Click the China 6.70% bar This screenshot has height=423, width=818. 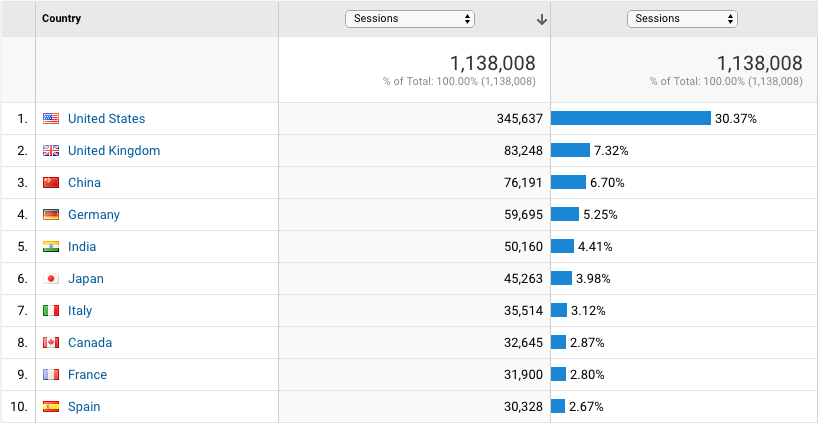click(568, 183)
